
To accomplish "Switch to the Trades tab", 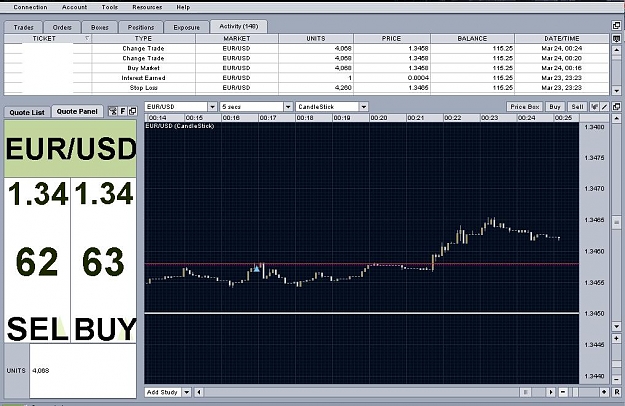I will (24, 27).
